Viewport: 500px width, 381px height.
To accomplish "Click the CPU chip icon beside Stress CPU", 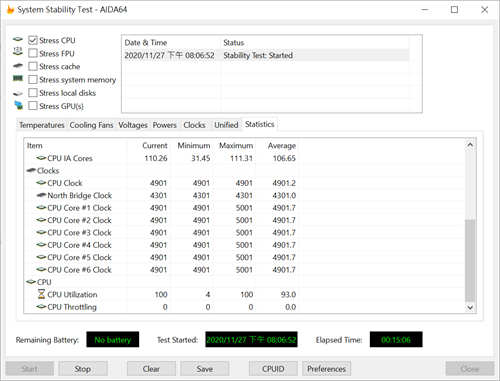I will click(x=18, y=40).
